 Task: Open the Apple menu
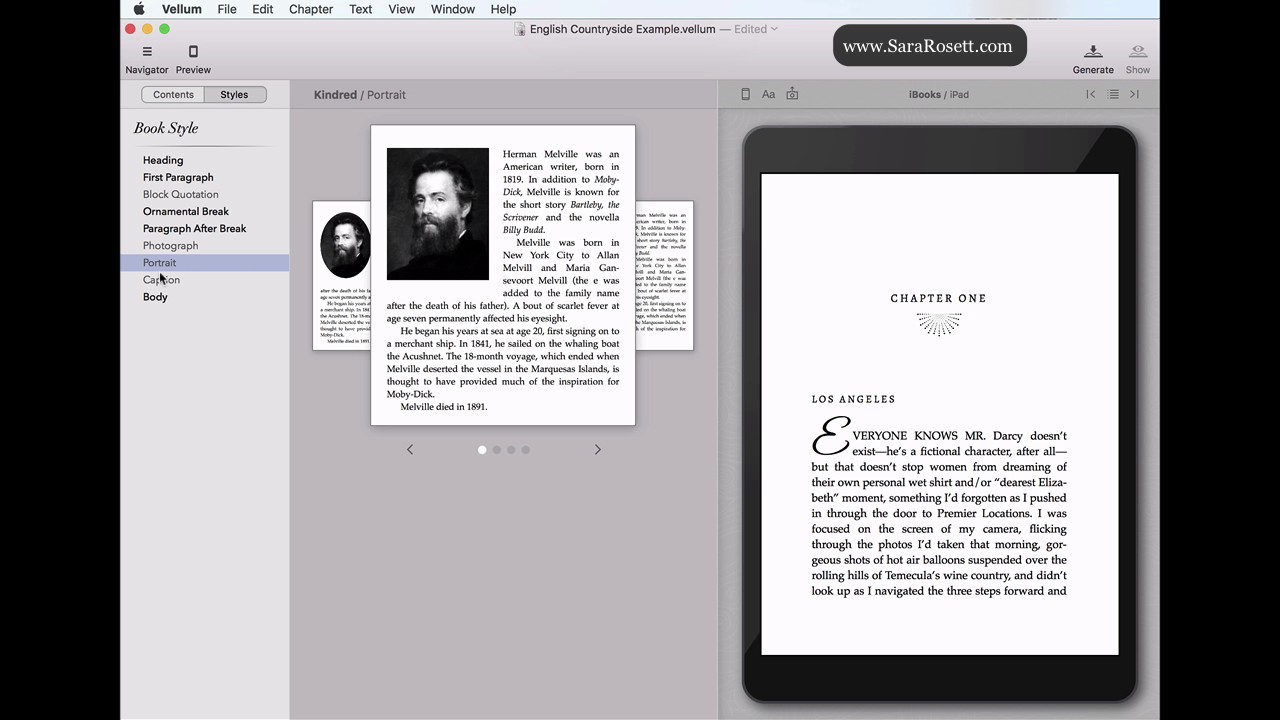point(139,9)
